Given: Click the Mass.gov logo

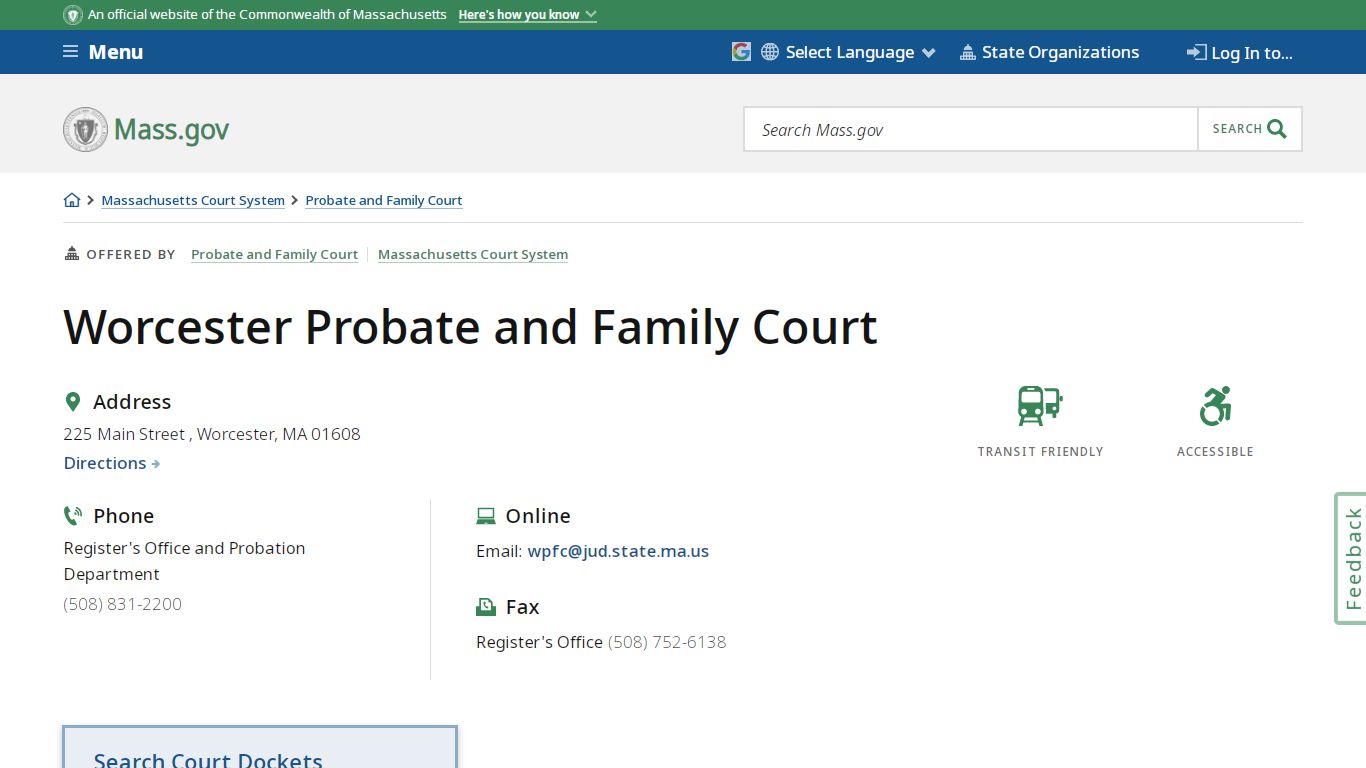Looking at the screenshot, I should 146,130.
